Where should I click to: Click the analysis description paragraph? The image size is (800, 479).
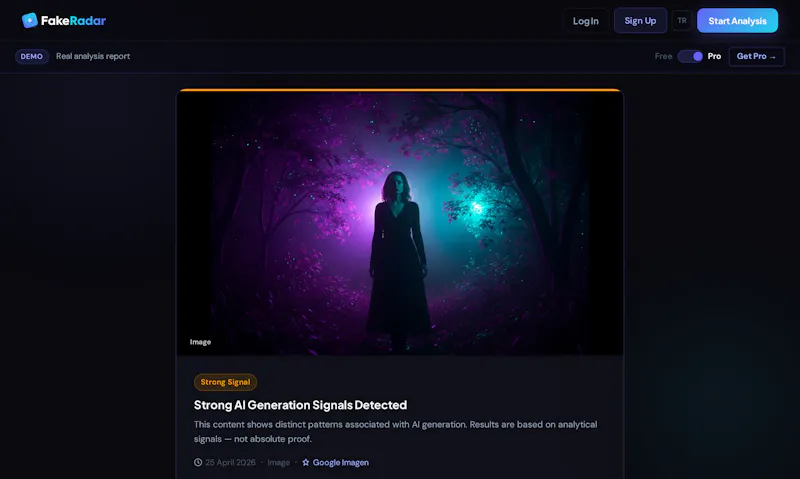coord(395,432)
